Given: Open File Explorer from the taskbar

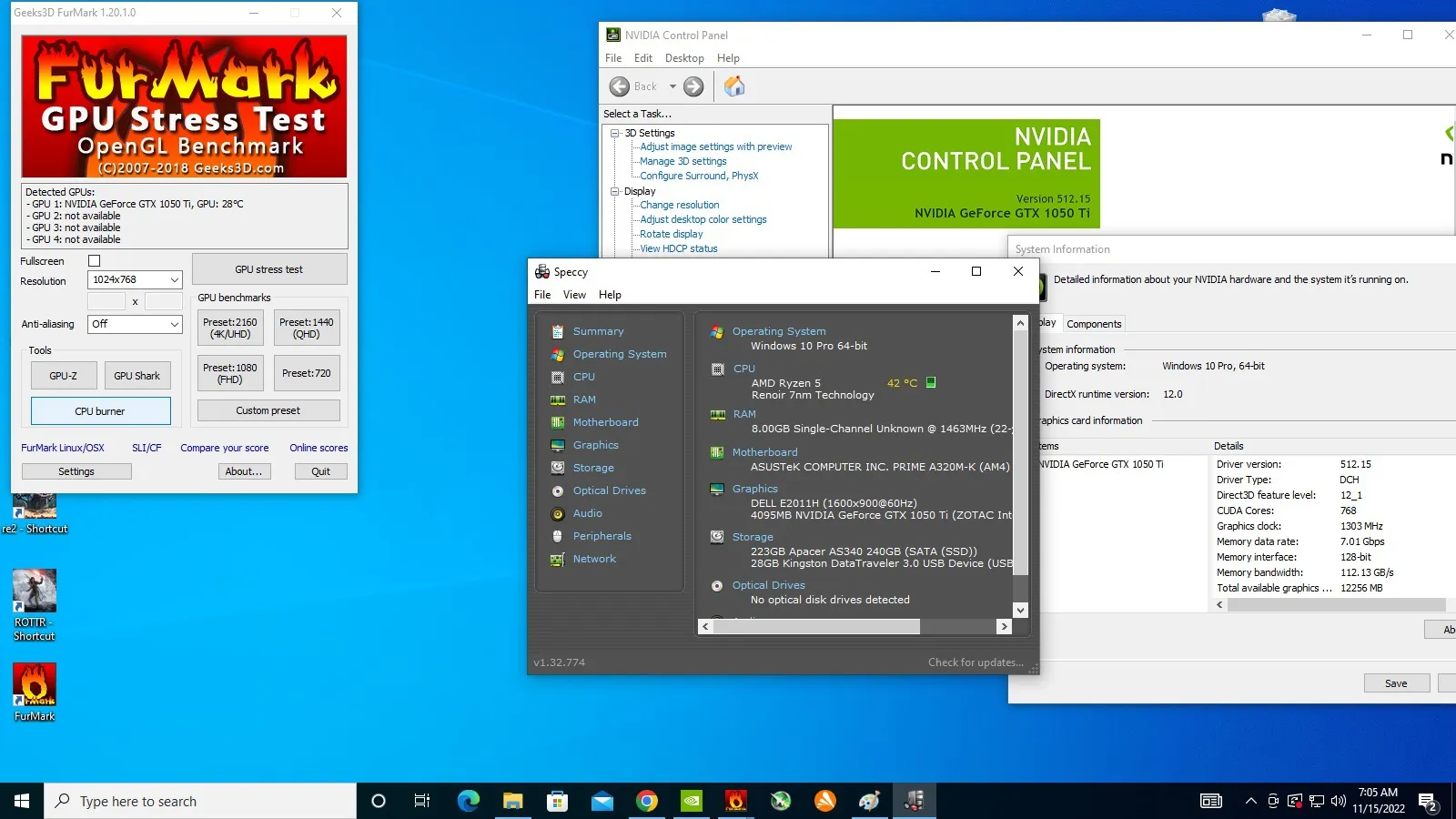Looking at the screenshot, I should [512, 801].
